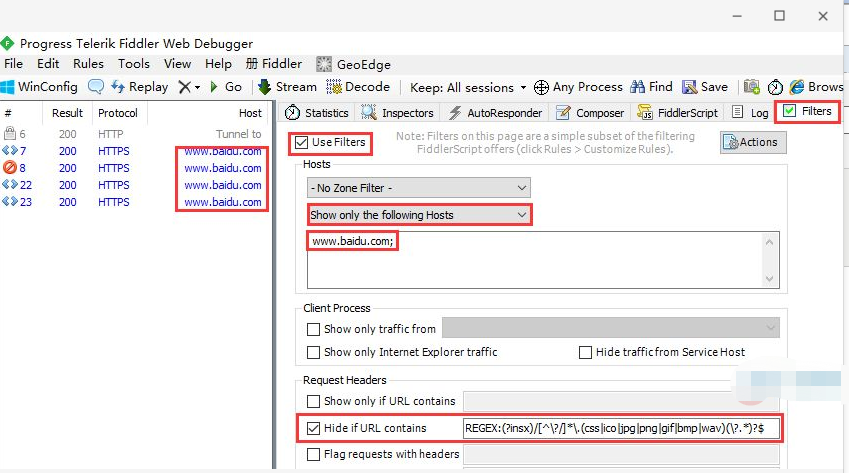Select session 6 Tunnel to row
Screen dimensions: 849x473
(x=134, y=134)
